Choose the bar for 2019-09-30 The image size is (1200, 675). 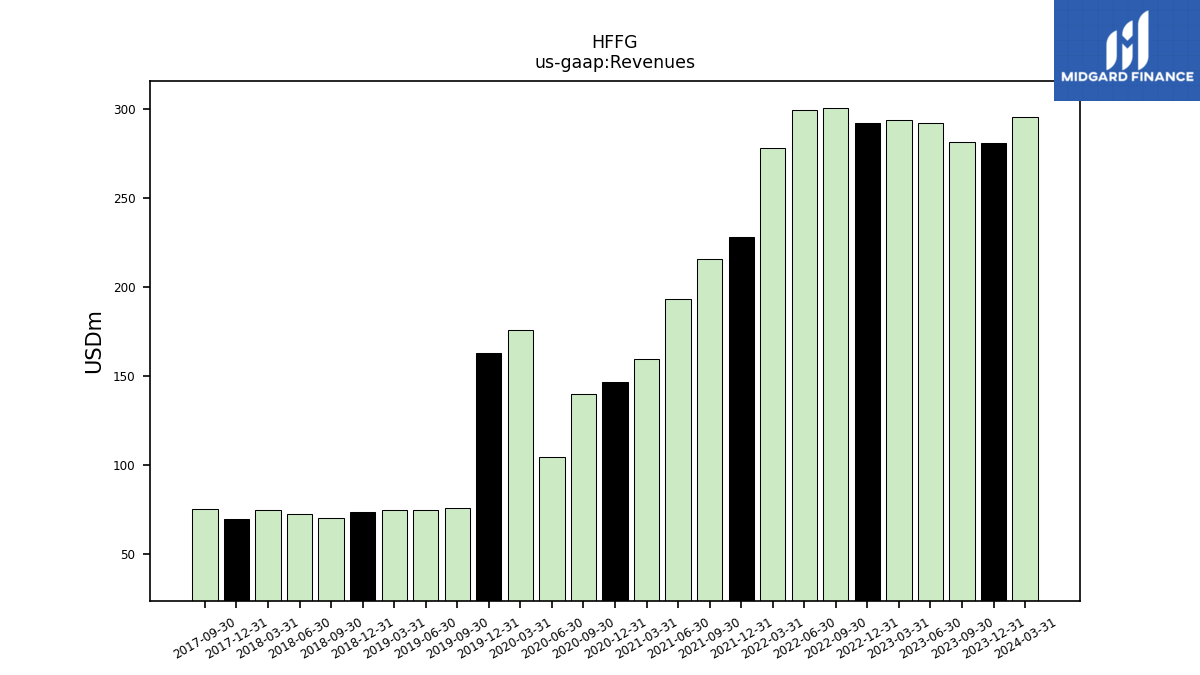pos(457,554)
